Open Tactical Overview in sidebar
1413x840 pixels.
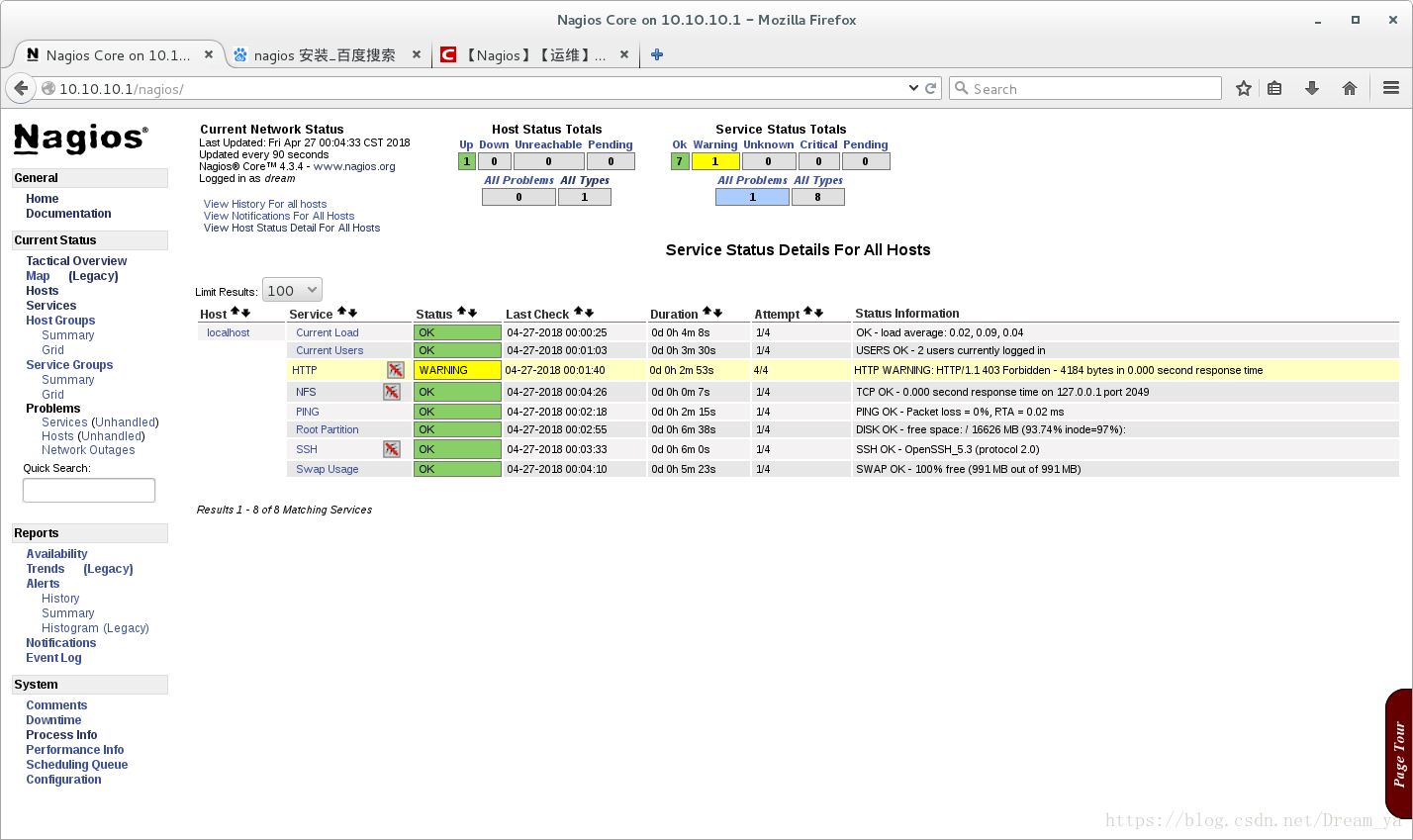pos(76,261)
